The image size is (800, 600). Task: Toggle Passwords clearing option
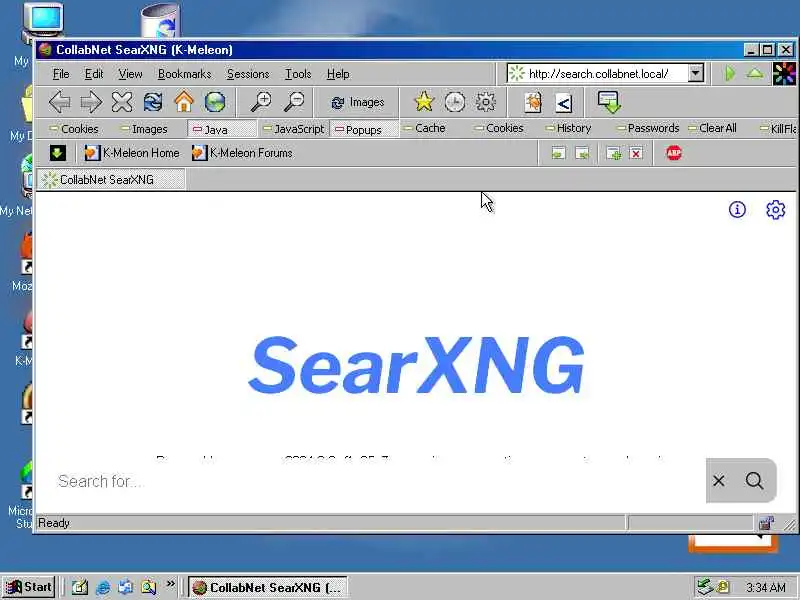coord(648,128)
